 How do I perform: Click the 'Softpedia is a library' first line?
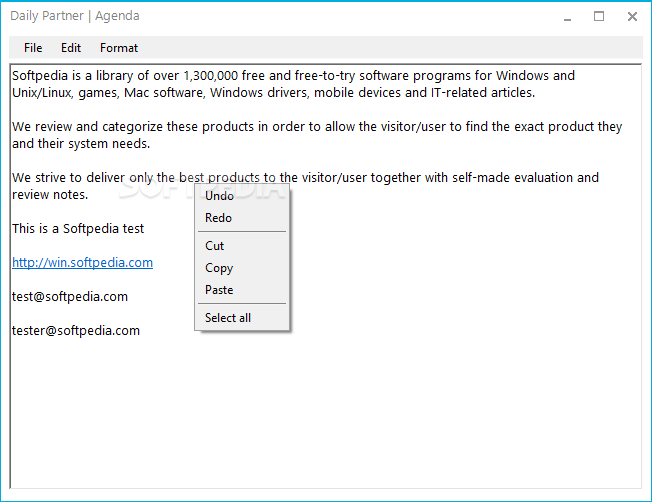point(293,76)
